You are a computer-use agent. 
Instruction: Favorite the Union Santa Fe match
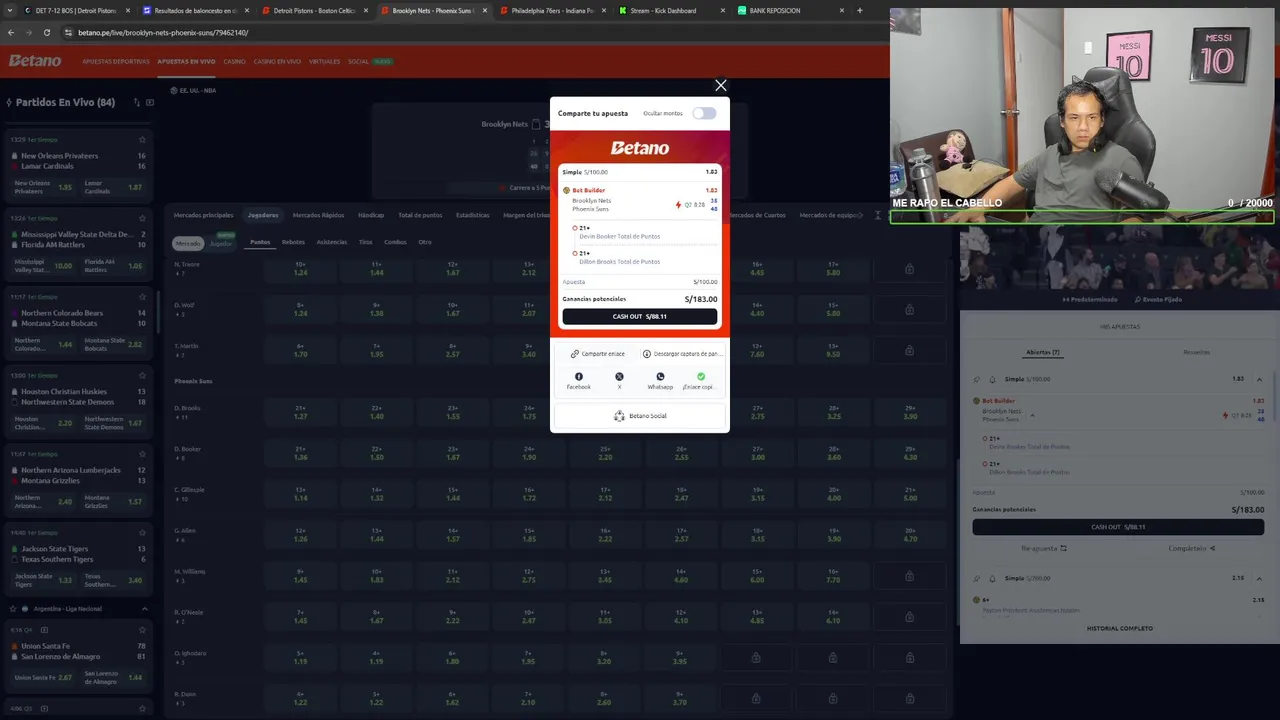(x=142, y=630)
